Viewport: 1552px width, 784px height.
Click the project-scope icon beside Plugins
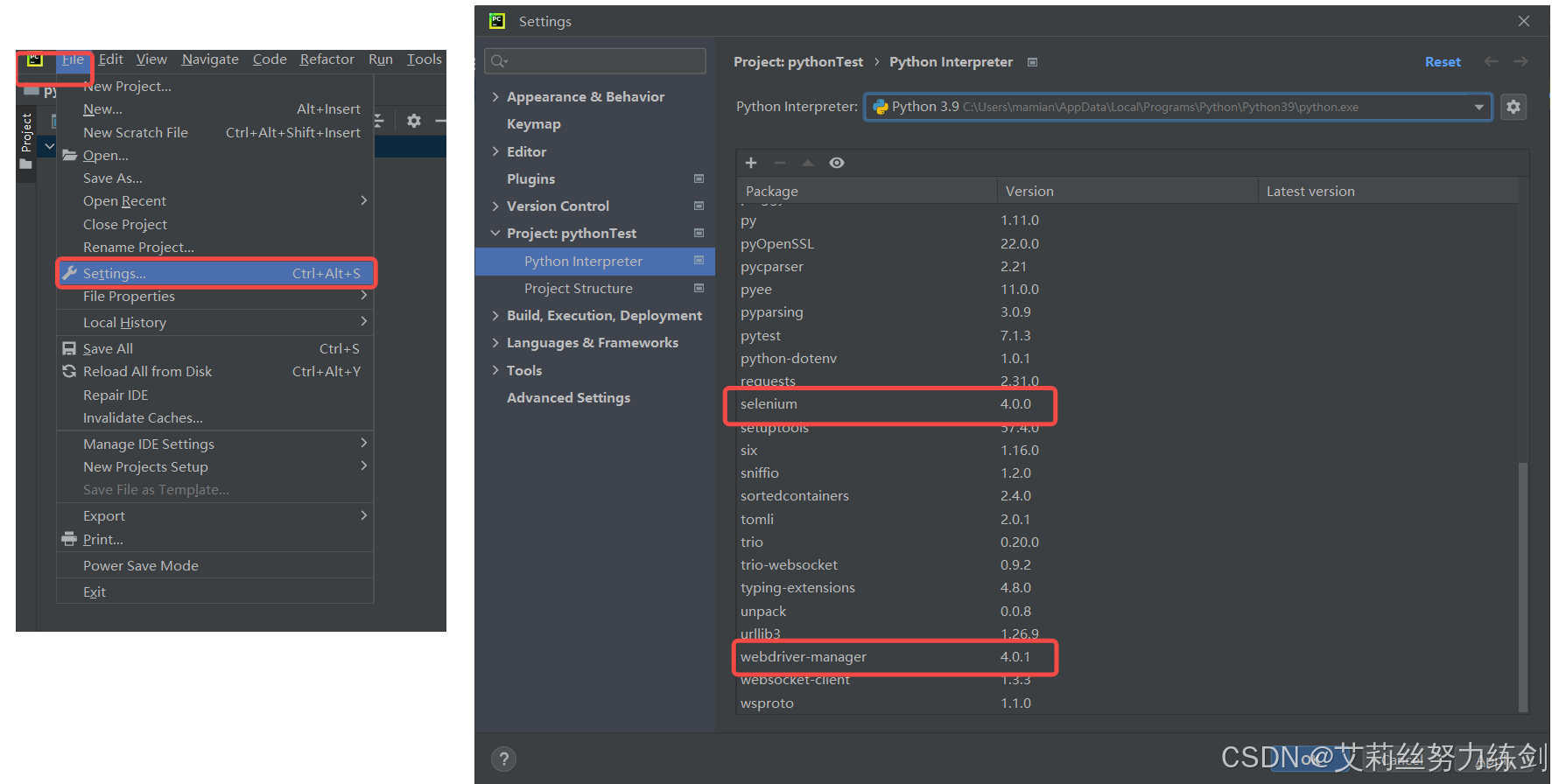coord(699,178)
